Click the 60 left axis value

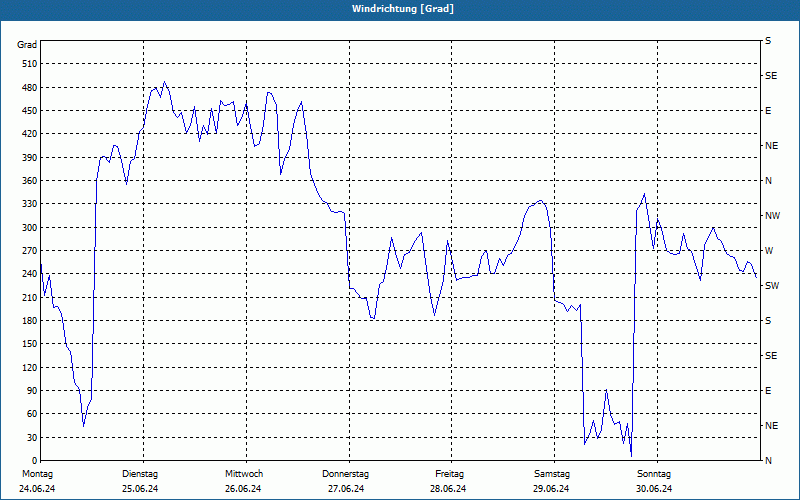pos(32,414)
